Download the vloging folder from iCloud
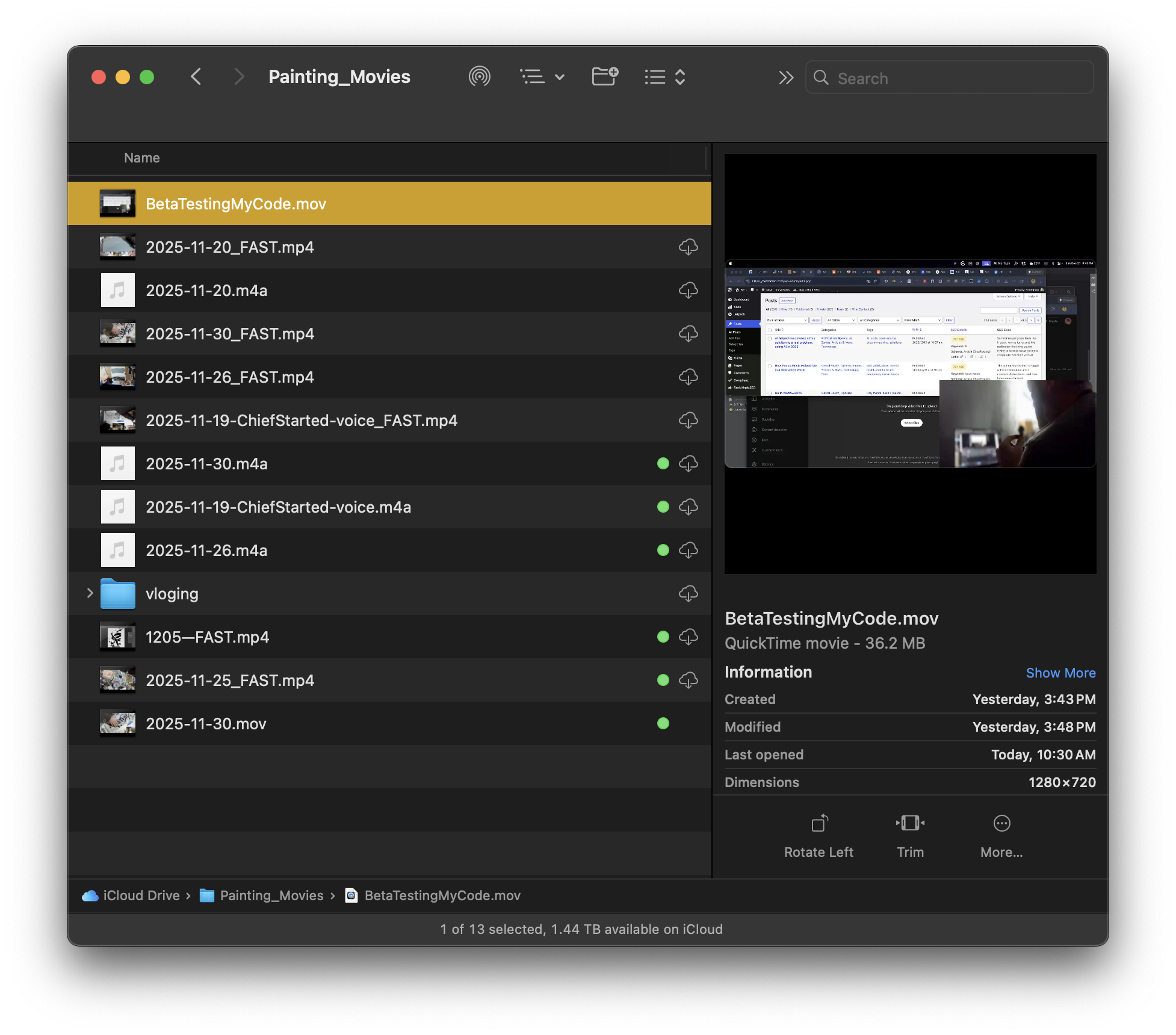The image size is (1176, 1035). tap(689, 593)
